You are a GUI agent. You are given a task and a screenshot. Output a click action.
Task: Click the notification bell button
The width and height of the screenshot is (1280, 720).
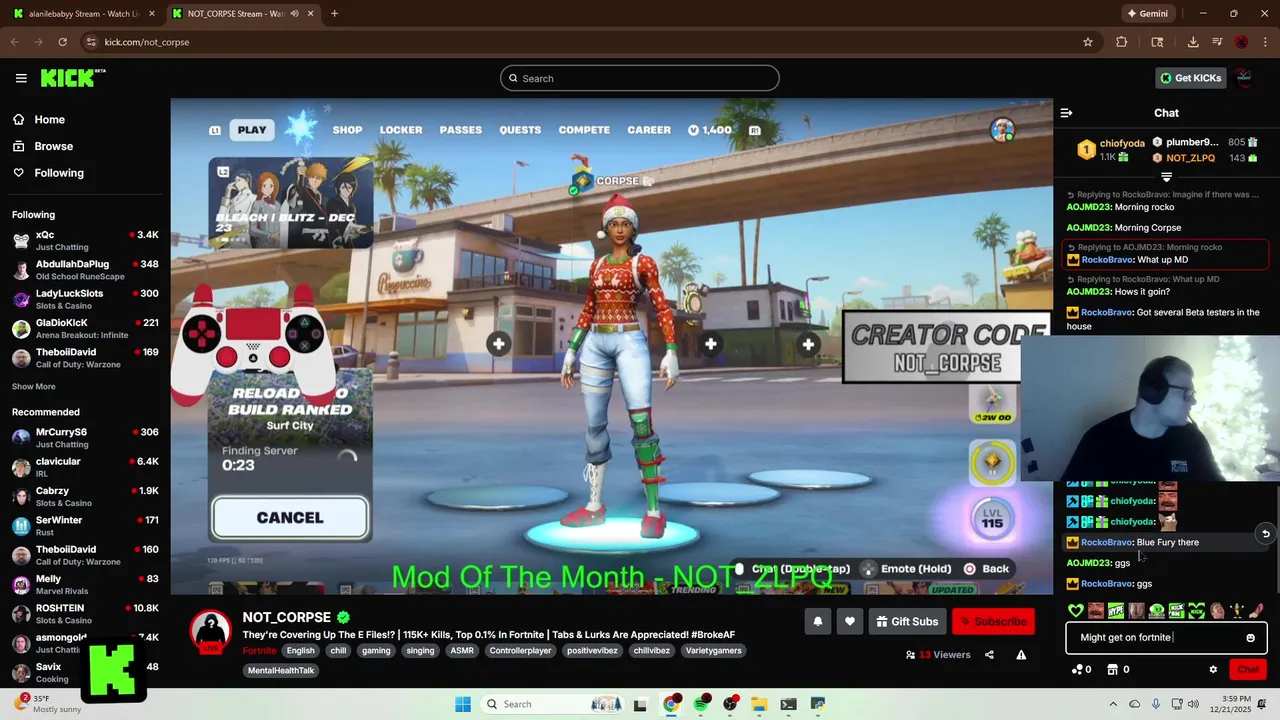click(817, 622)
